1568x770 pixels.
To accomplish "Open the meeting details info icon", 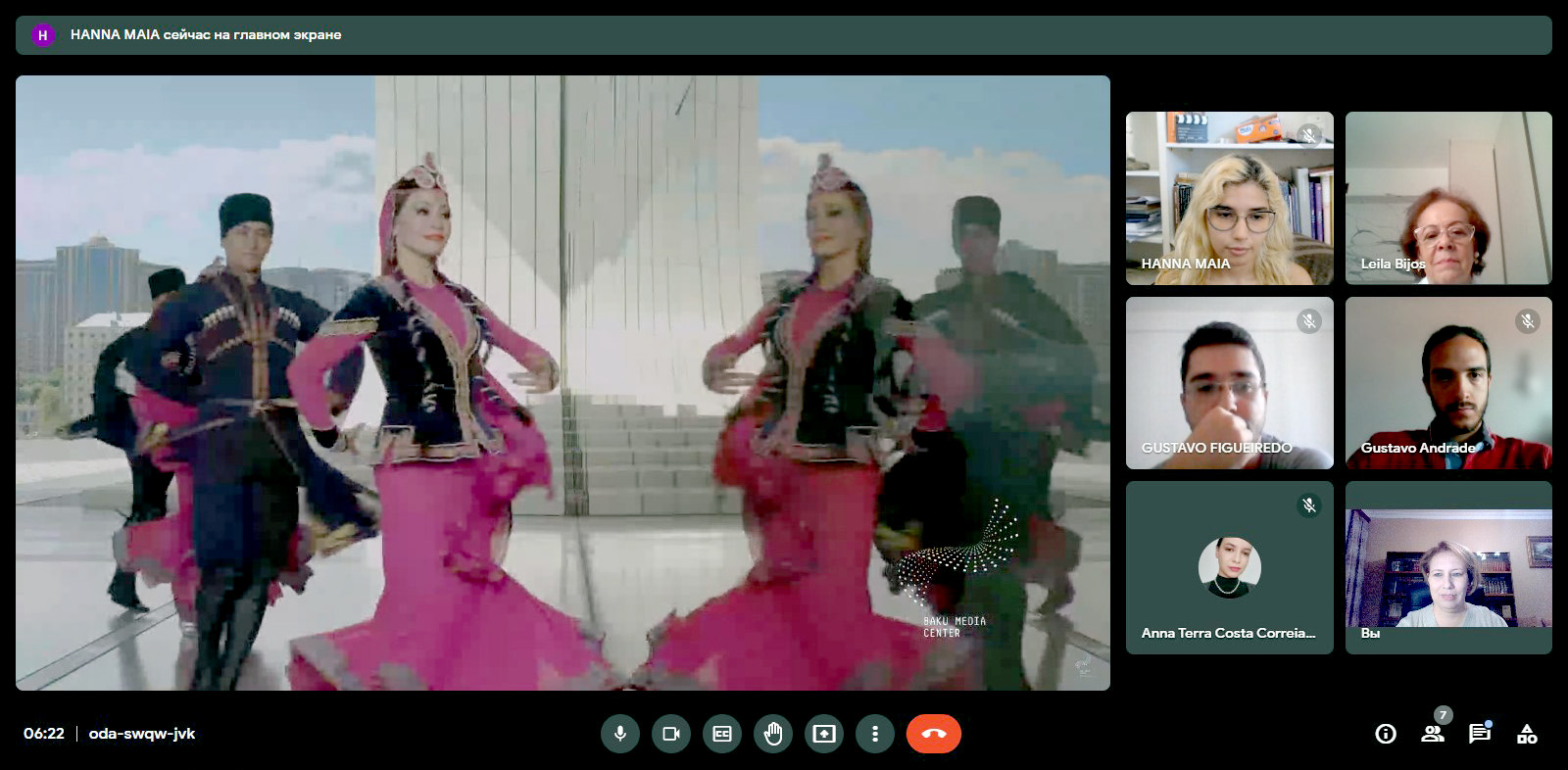I will 1386,734.
